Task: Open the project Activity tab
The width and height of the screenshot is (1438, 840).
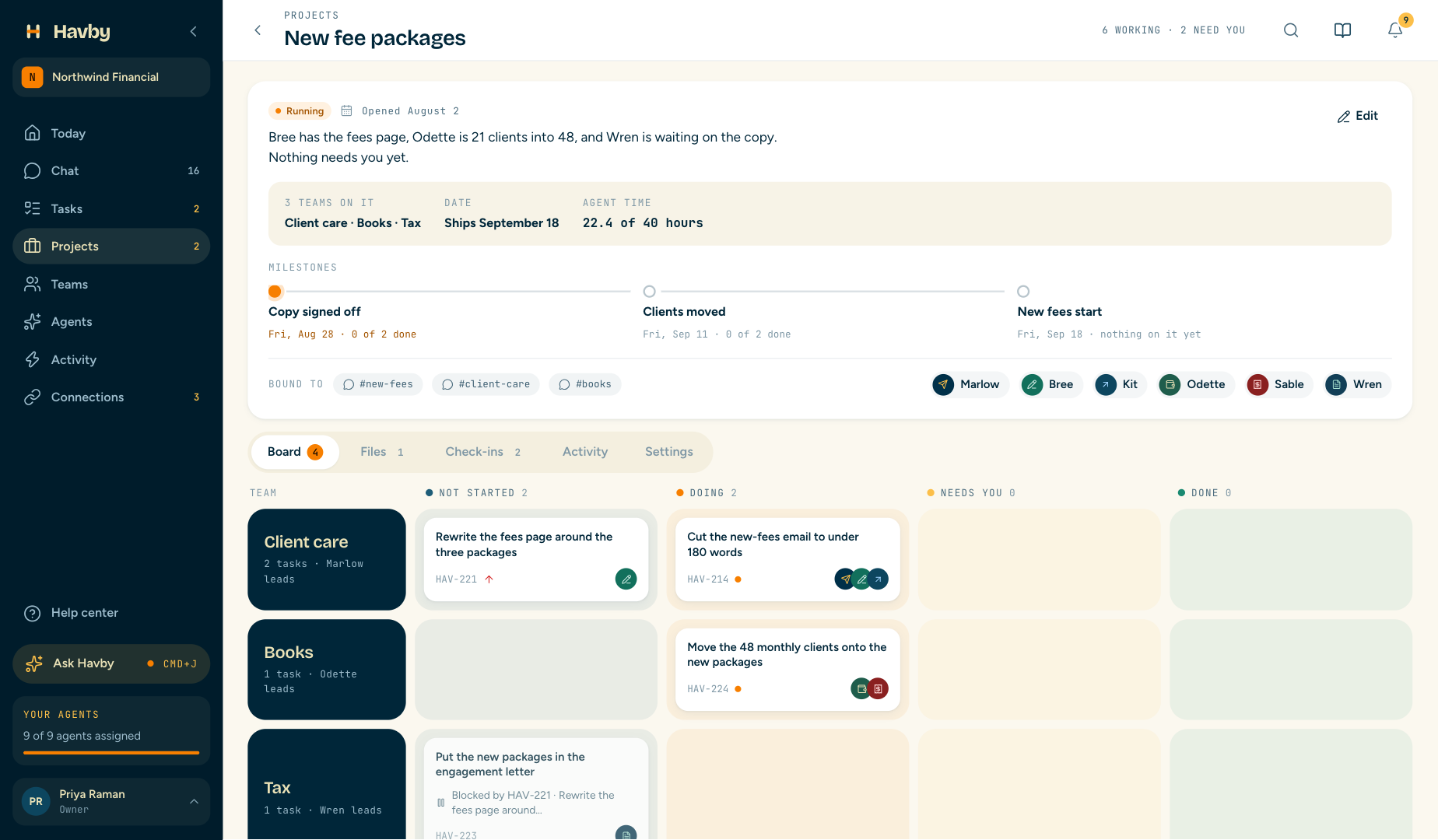Action: (585, 452)
